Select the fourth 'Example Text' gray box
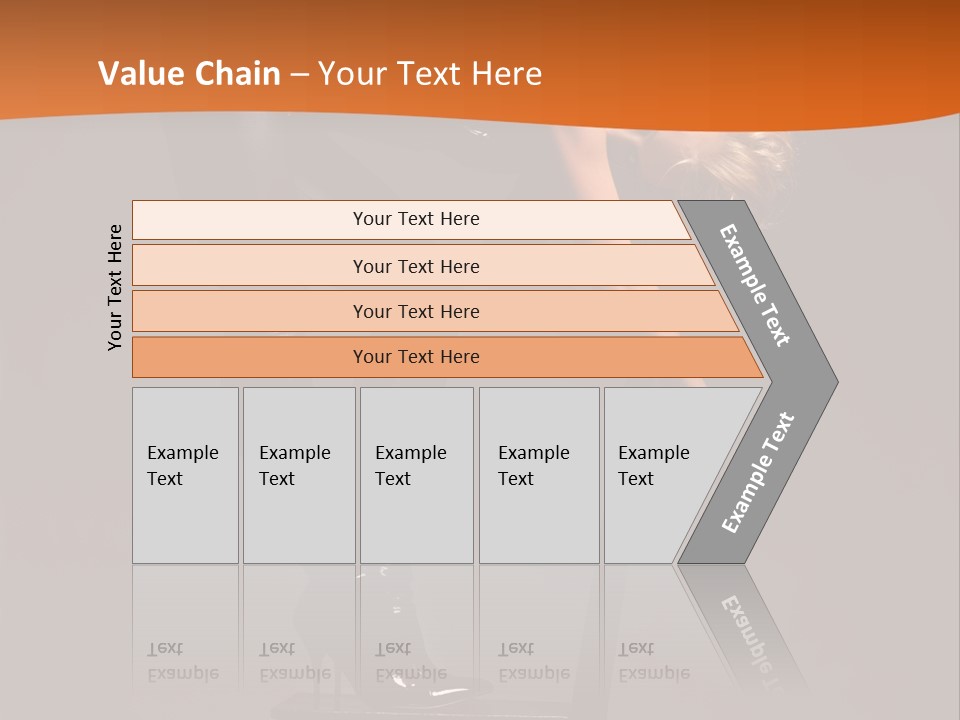 pyautogui.click(x=538, y=475)
